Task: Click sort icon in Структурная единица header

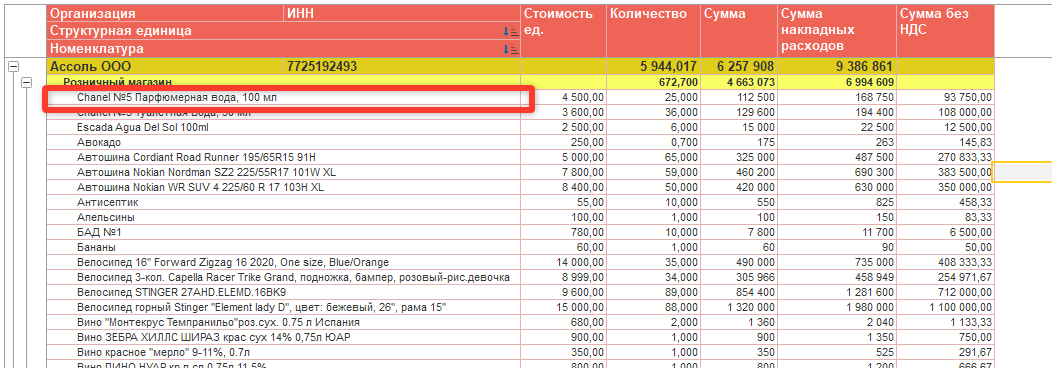Action: [x=511, y=32]
